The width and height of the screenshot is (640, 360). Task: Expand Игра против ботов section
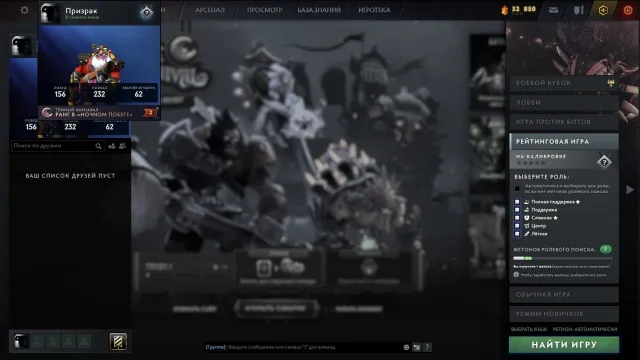(x=564, y=122)
